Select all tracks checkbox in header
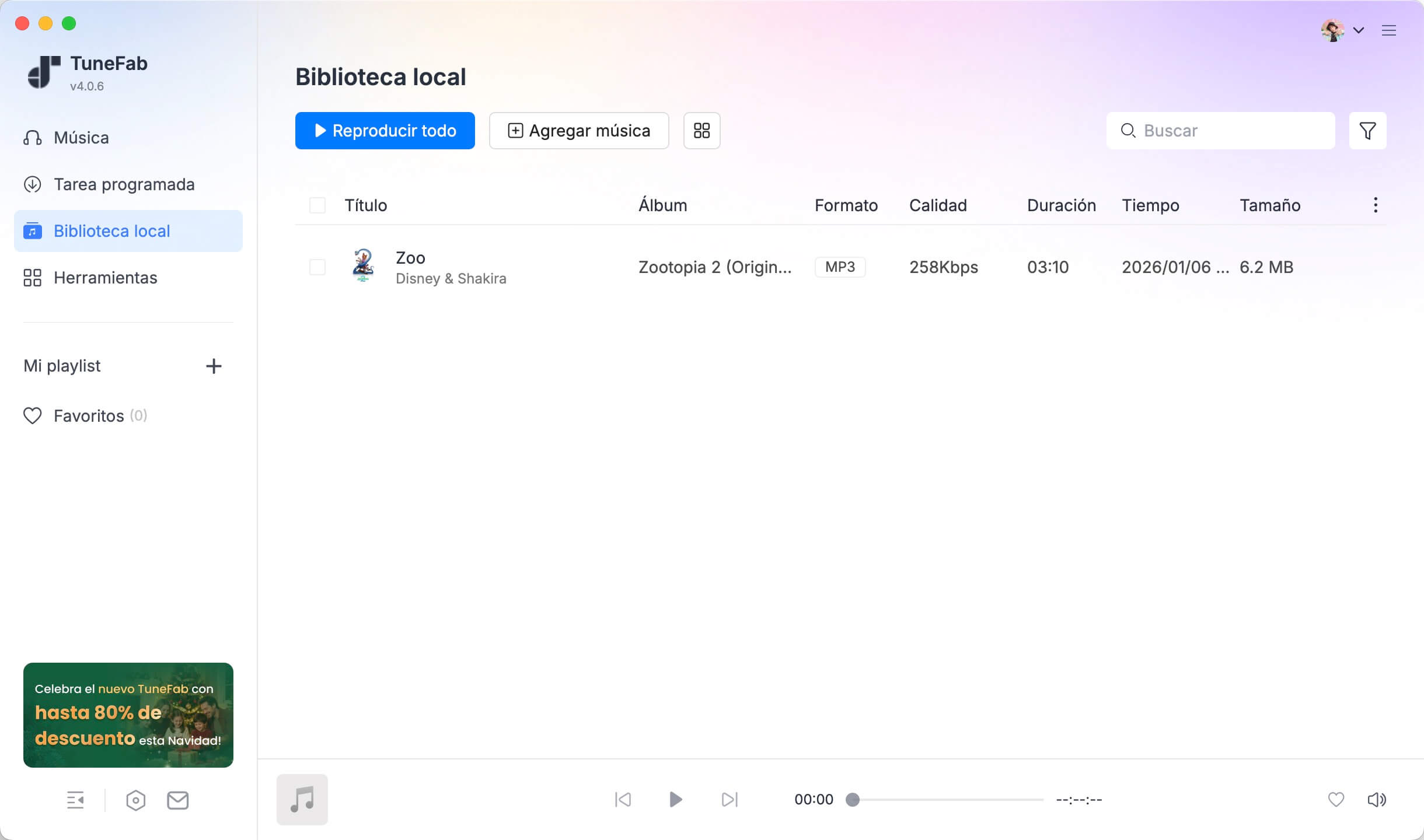This screenshot has height=840, width=1424. pyautogui.click(x=317, y=205)
